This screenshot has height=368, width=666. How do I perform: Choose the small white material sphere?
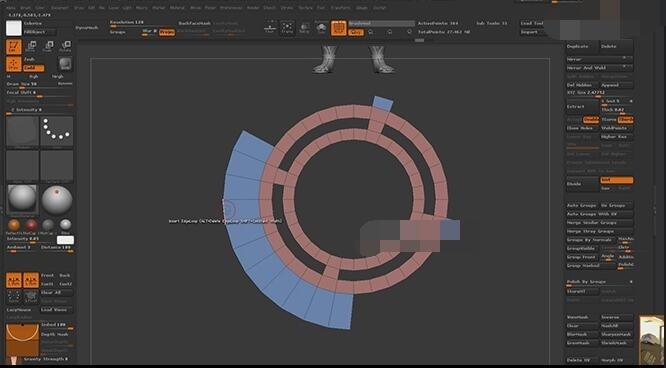tap(65, 225)
